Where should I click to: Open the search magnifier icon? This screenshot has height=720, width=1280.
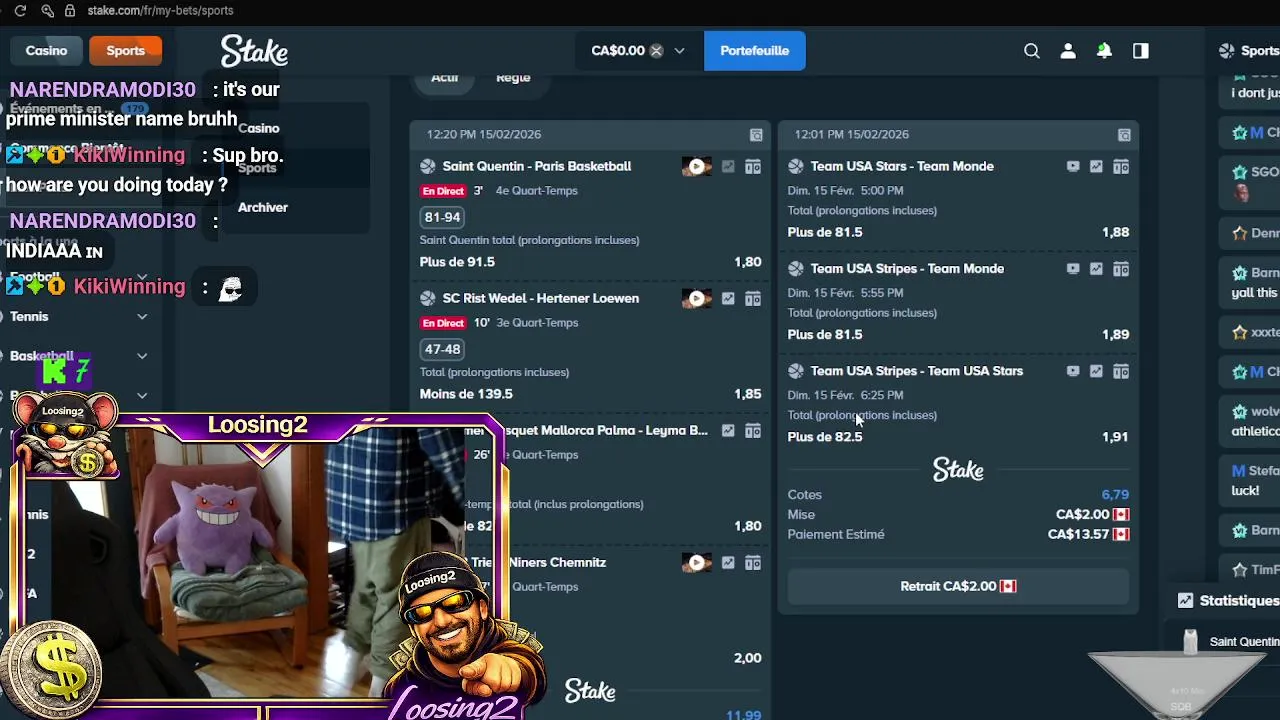tap(1032, 51)
